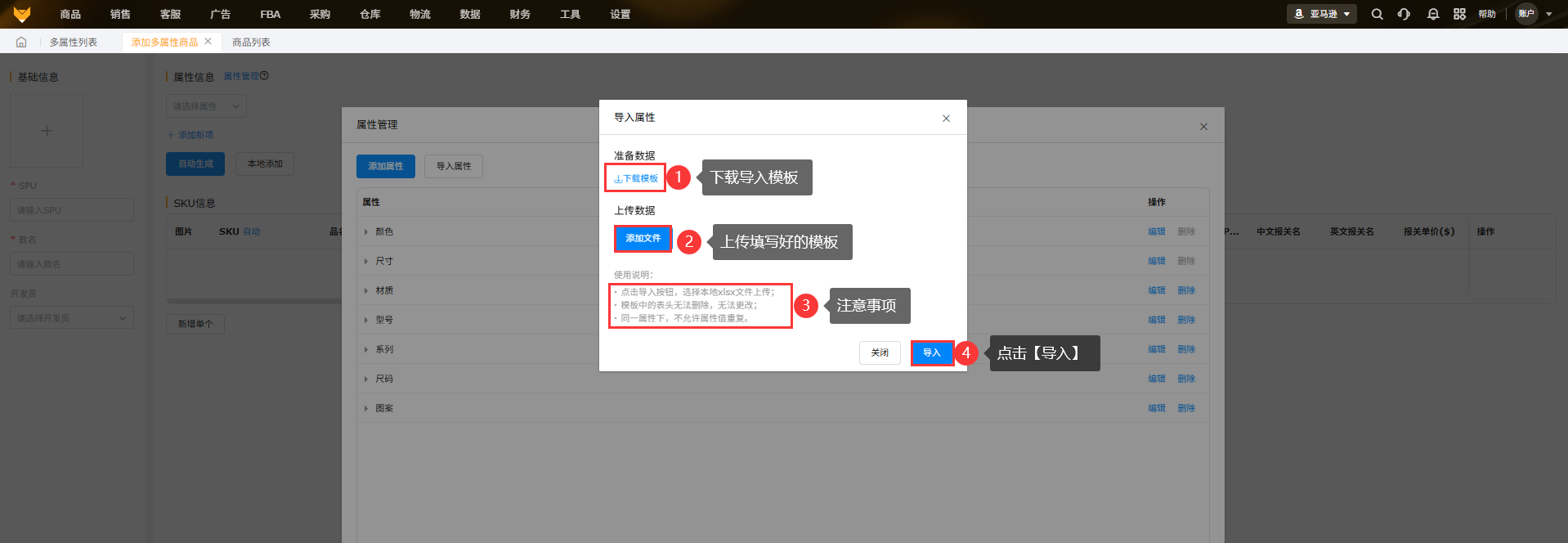Viewport: 1568px width, 543px height.
Task: Click the 导入属性 button in 属性管理
Action: point(454,166)
